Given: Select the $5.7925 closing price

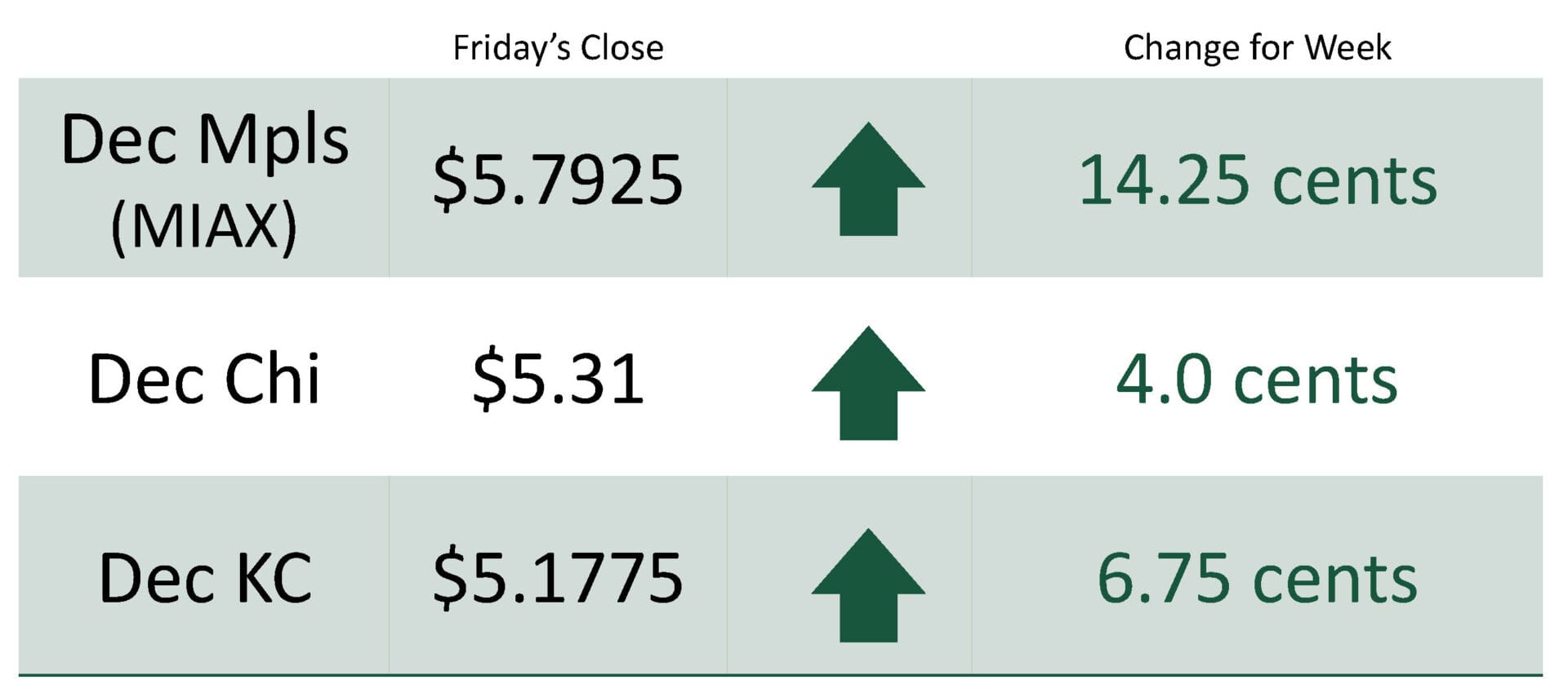Looking at the screenshot, I should [x=558, y=180].
